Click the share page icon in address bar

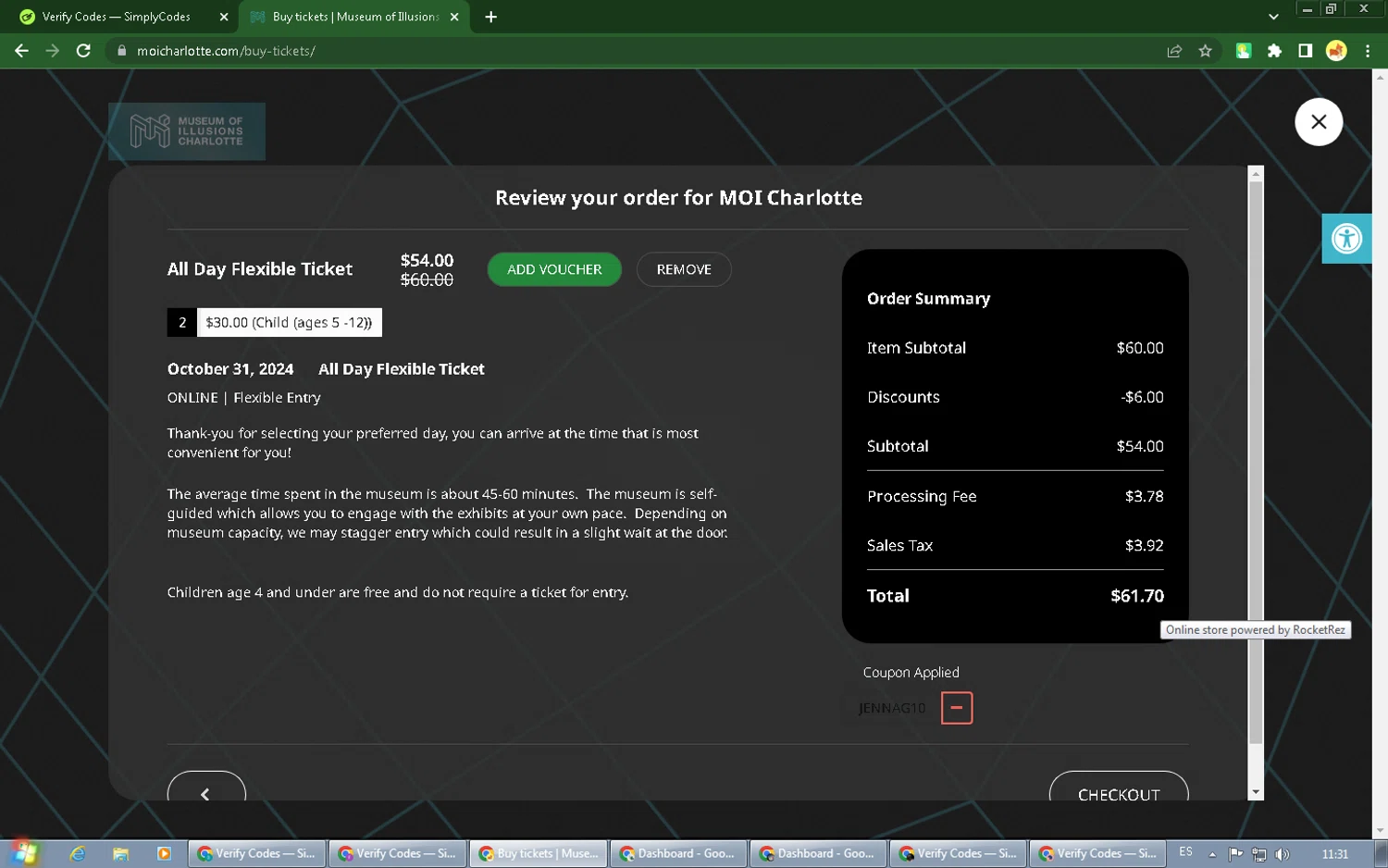click(1174, 51)
